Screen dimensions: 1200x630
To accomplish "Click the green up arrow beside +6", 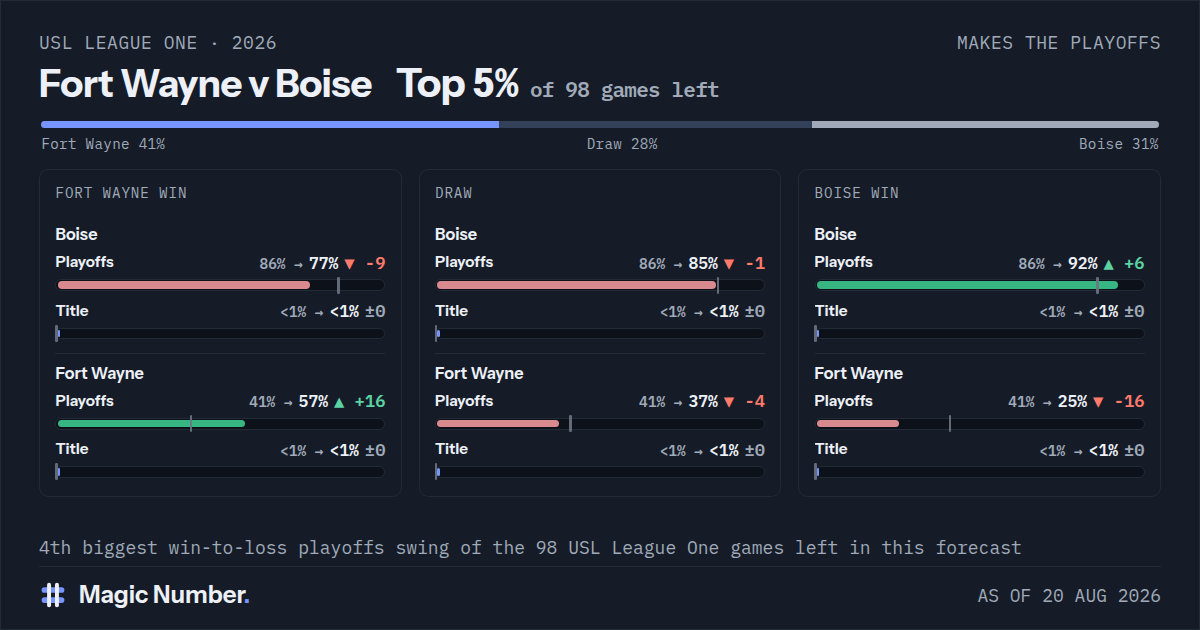I will point(1109,264).
